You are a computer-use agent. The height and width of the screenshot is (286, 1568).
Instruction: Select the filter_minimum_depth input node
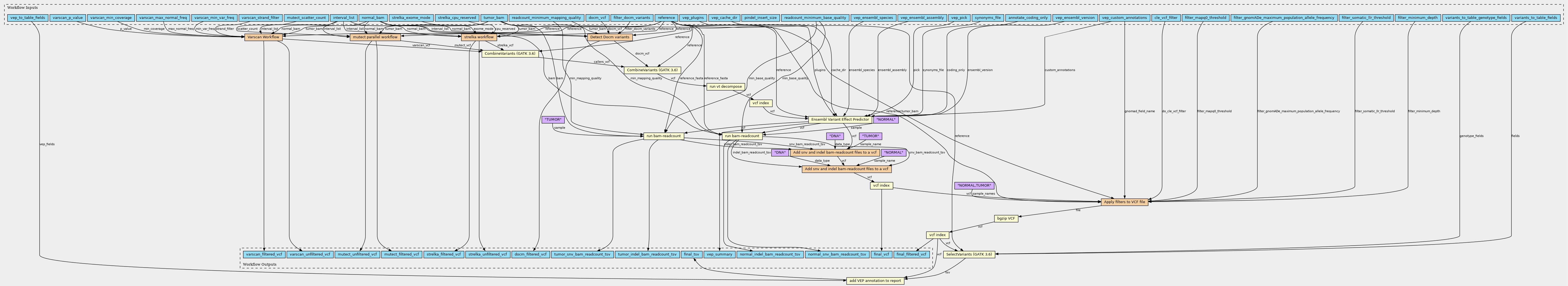(x=1417, y=18)
